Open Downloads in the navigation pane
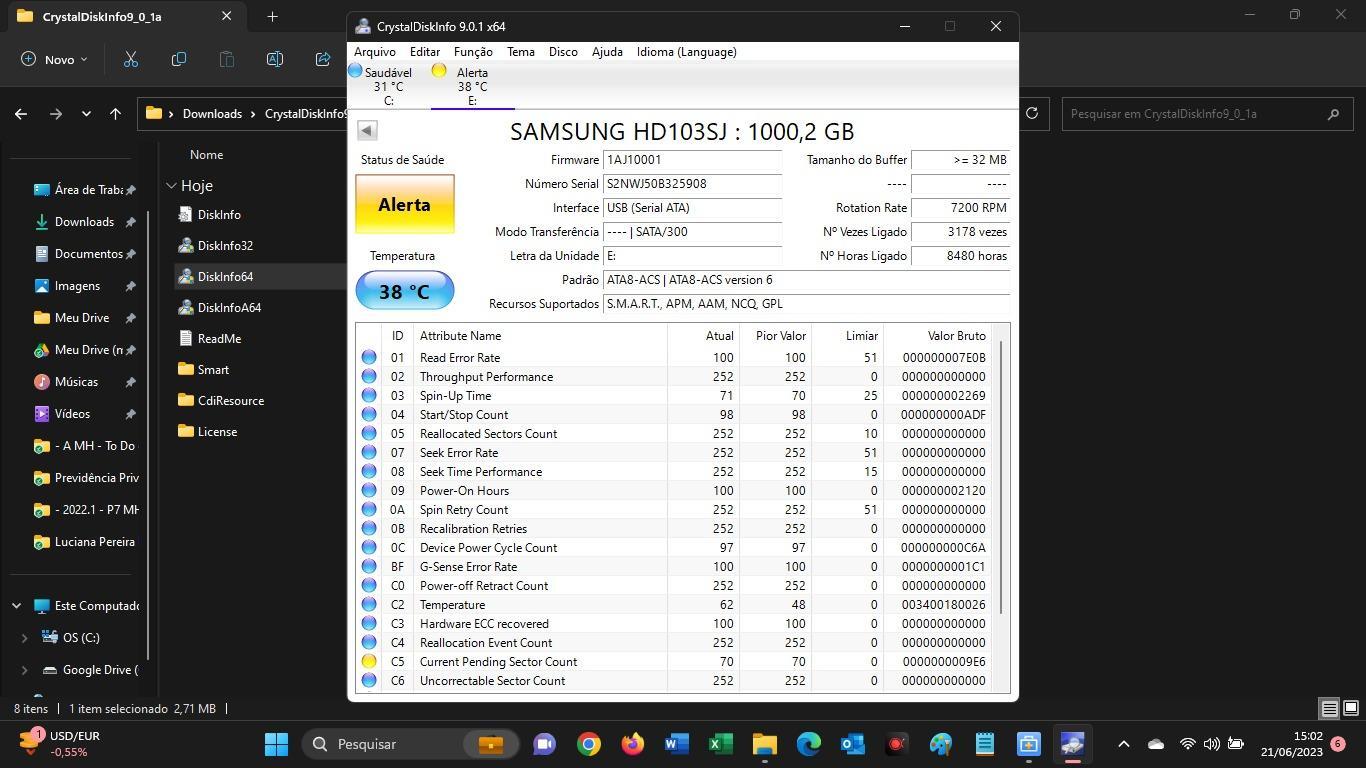Viewport: 1366px width, 768px height. 84,222
